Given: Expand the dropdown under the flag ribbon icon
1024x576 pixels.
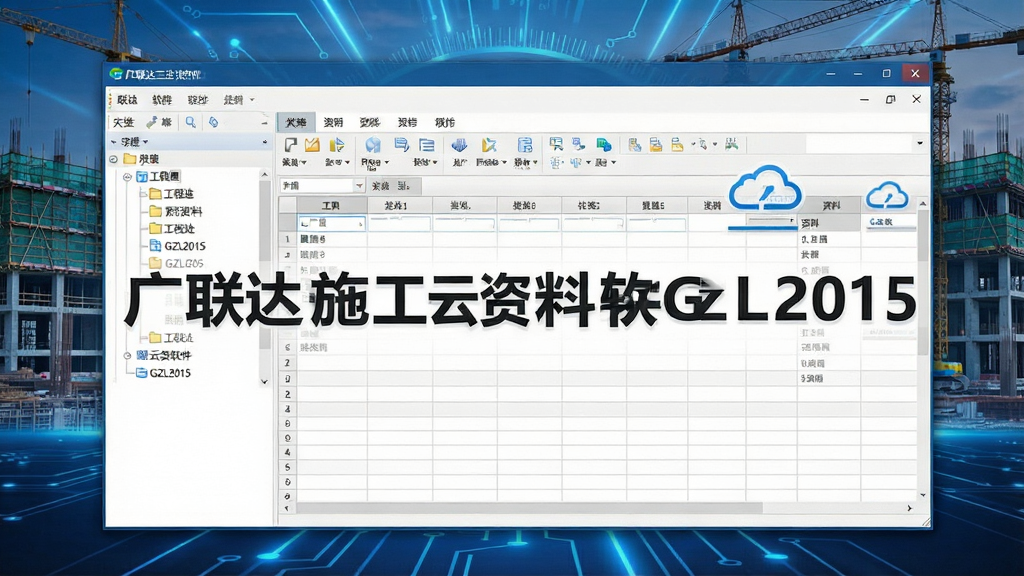Looking at the screenshot, I should (x=347, y=162).
